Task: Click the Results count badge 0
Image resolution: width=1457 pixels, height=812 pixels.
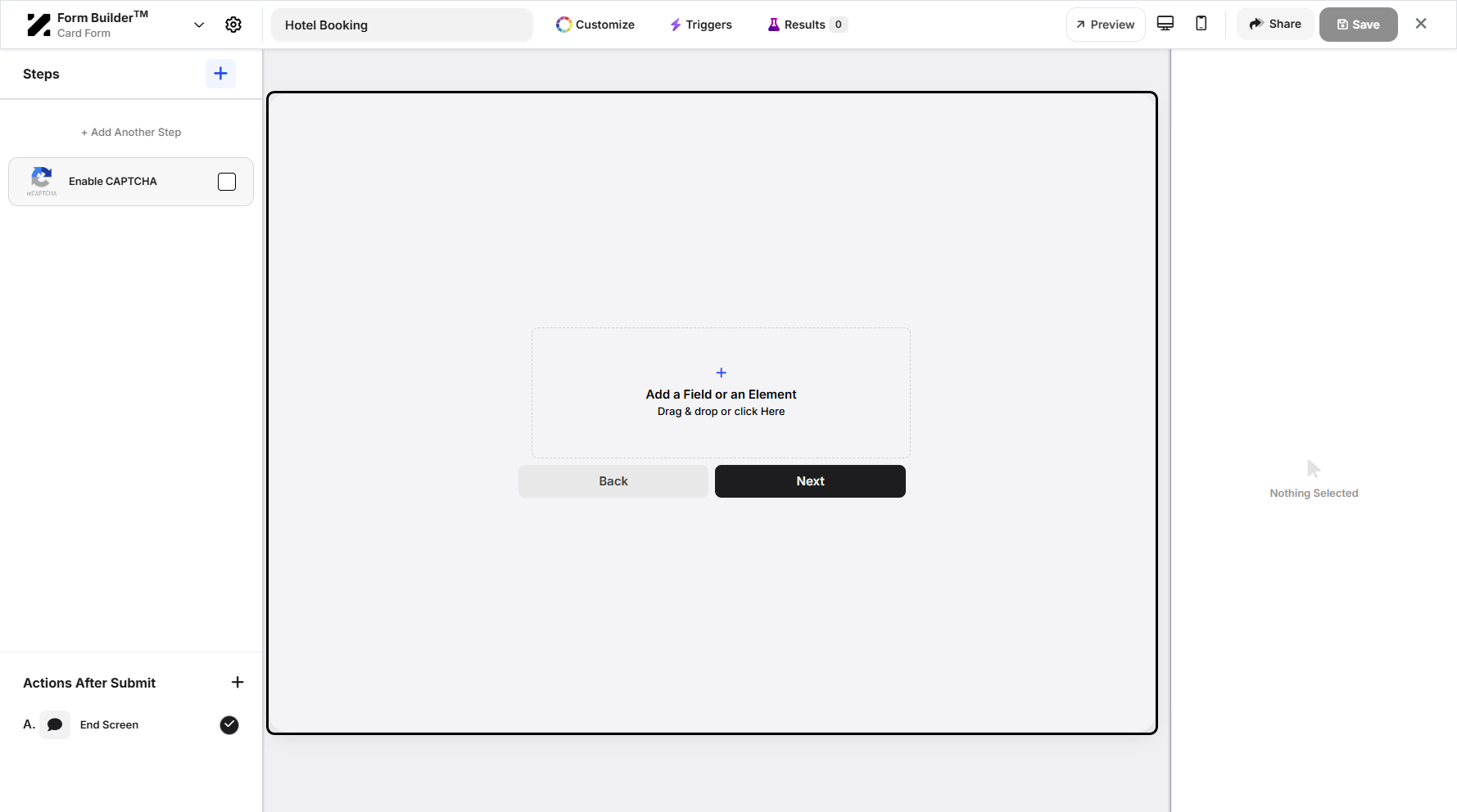Action: [x=838, y=25]
